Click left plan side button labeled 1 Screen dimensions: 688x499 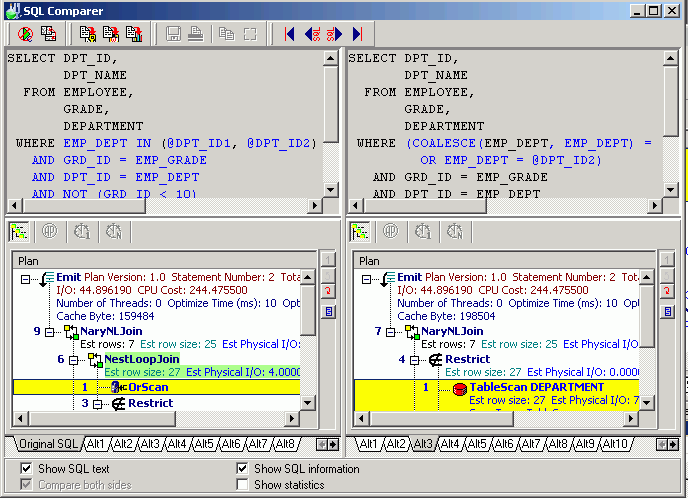tap(328, 260)
